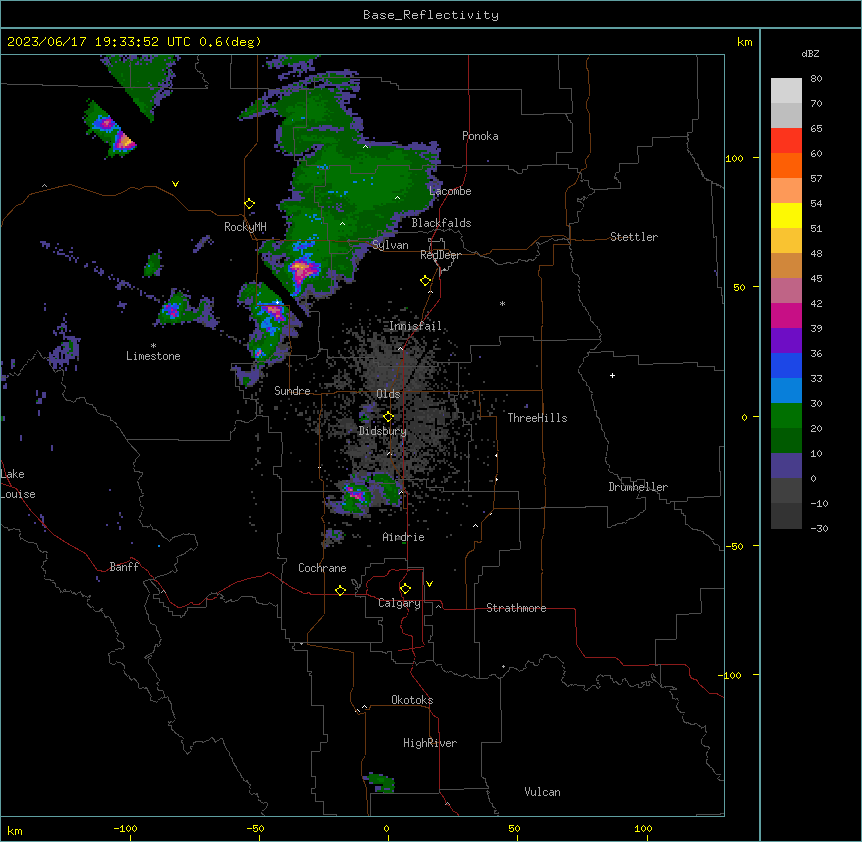This screenshot has width=862, height=842.
Task: Click the yellow V marker northwest of RockyMH
Action: pyautogui.click(x=175, y=184)
